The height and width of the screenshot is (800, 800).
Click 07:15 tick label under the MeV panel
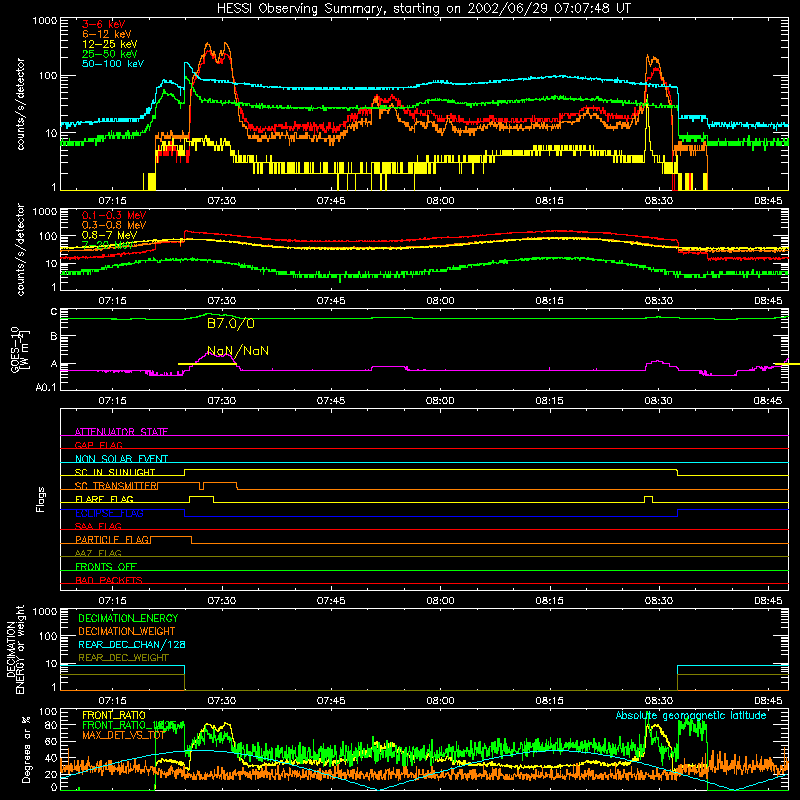pos(112,301)
